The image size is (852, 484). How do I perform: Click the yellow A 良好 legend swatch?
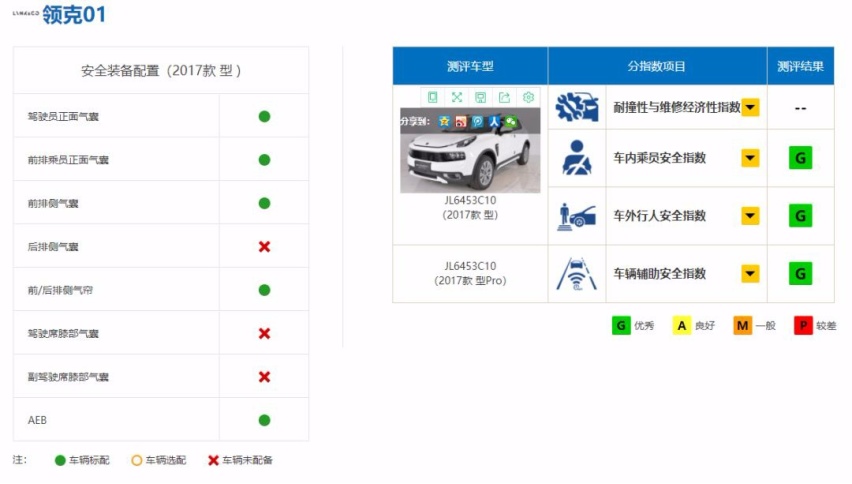[682, 325]
